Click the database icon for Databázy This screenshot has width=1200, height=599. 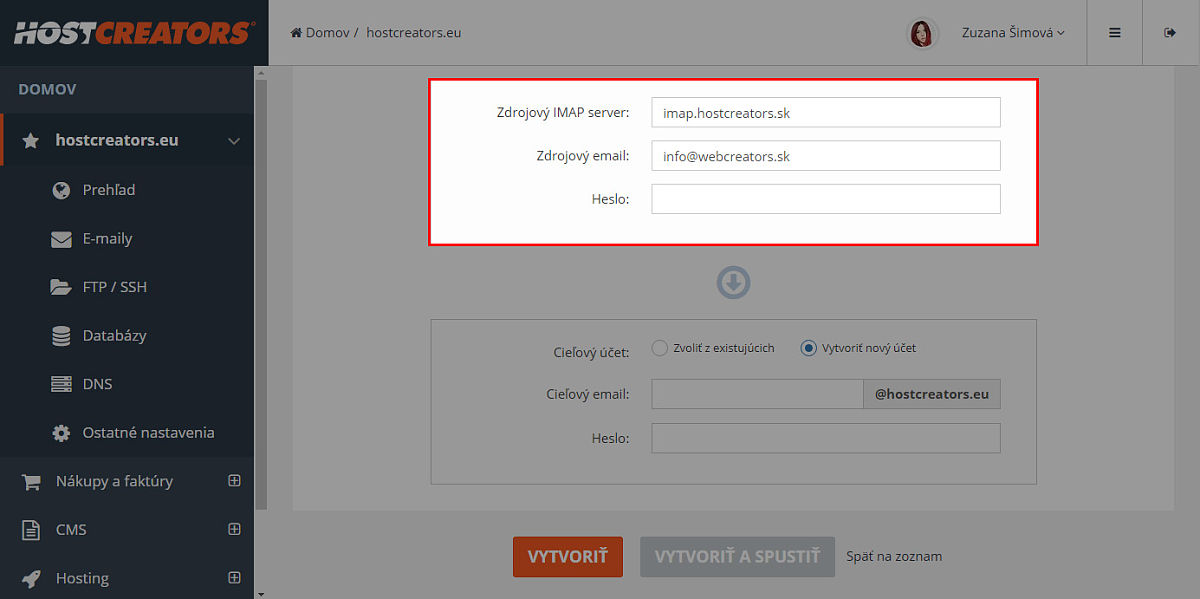(61, 336)
